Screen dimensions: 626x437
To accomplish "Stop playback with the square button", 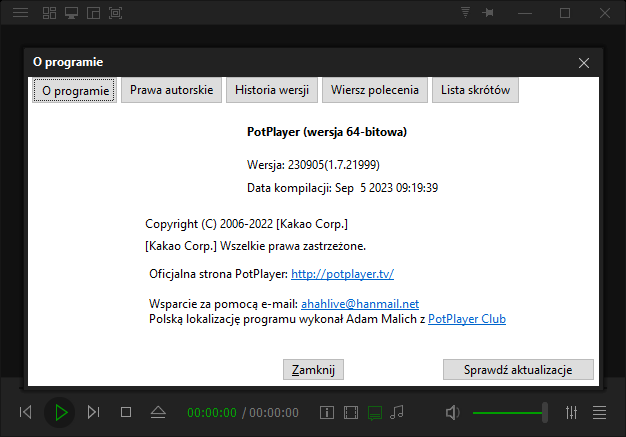I will pyautogui.click(x=126, y=412).
